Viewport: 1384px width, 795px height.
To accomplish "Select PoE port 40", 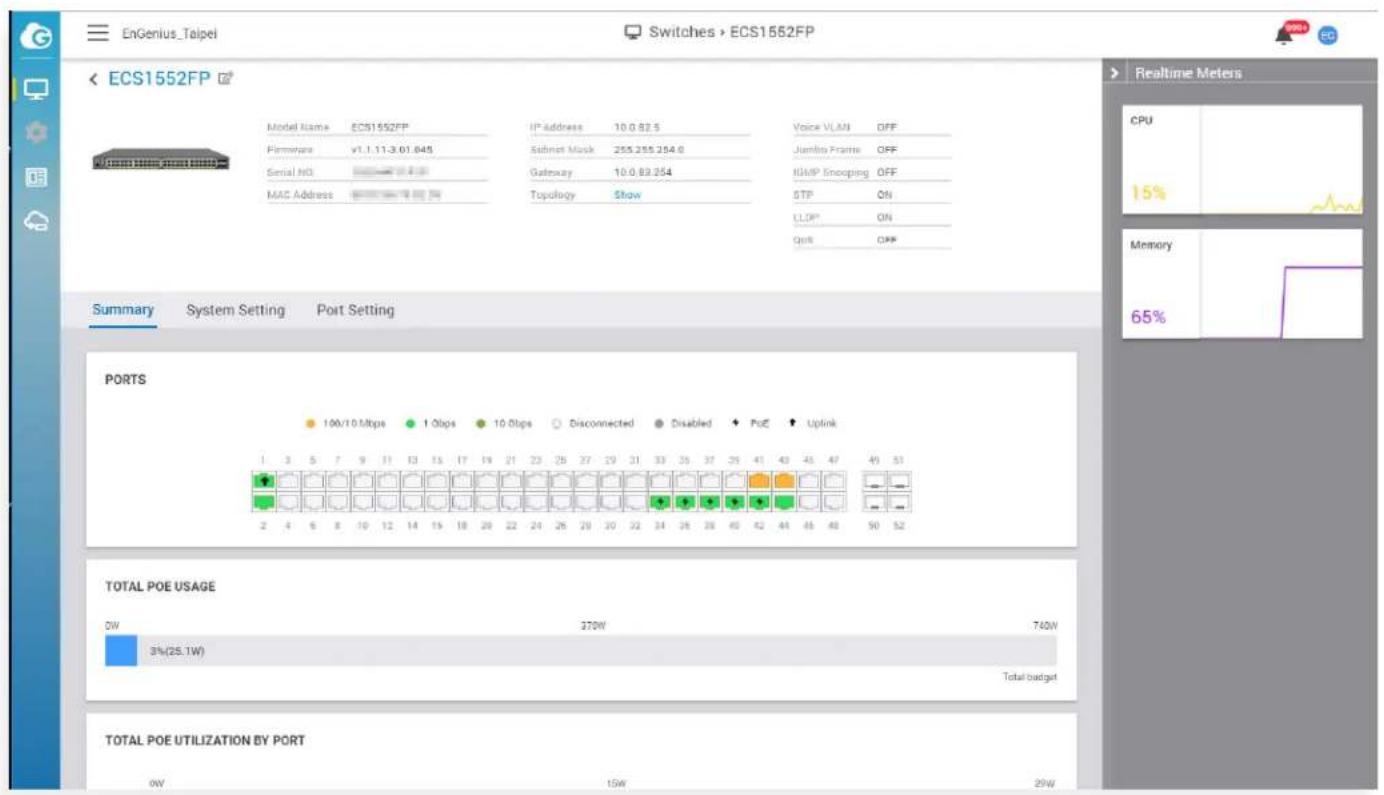I will tap(734, 501).
